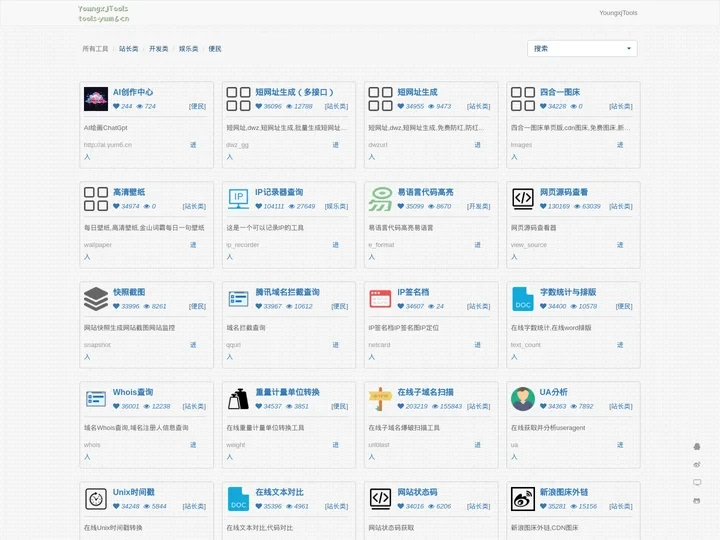Click YoungxjTools link in top right
The height and width of the screenshot is (540, 720).
(x=618, y=13)
